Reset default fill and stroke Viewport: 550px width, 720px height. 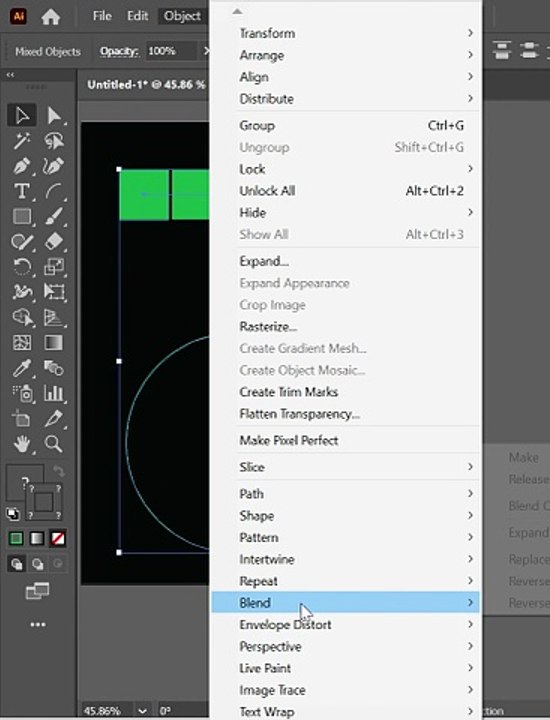[x=13, y=514]
